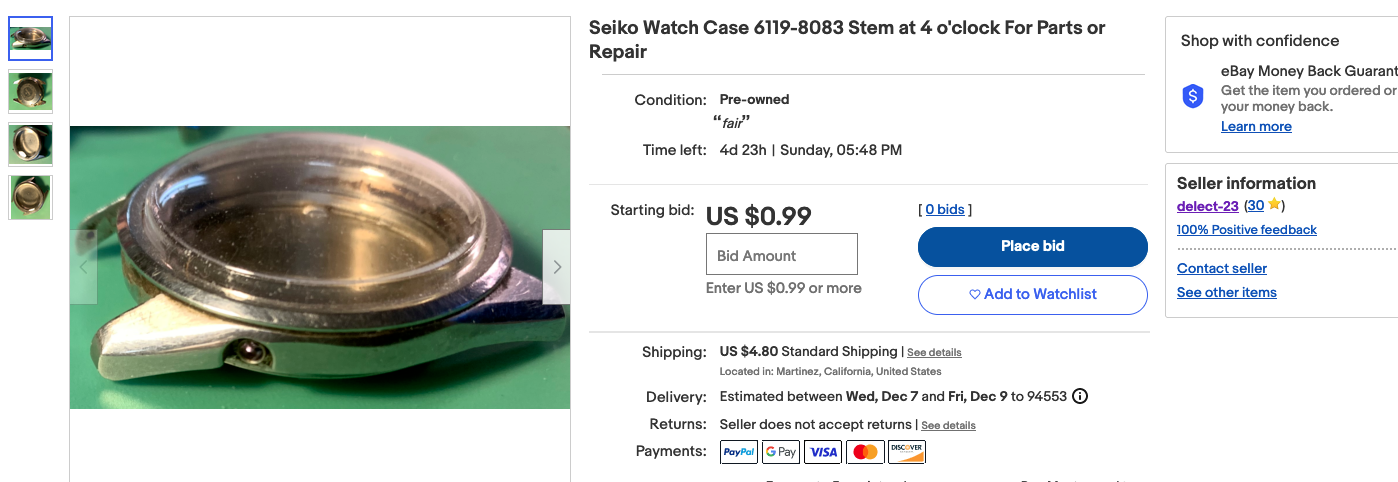Select the first watch case thumbnail
1398x482 pixels.
30,39
